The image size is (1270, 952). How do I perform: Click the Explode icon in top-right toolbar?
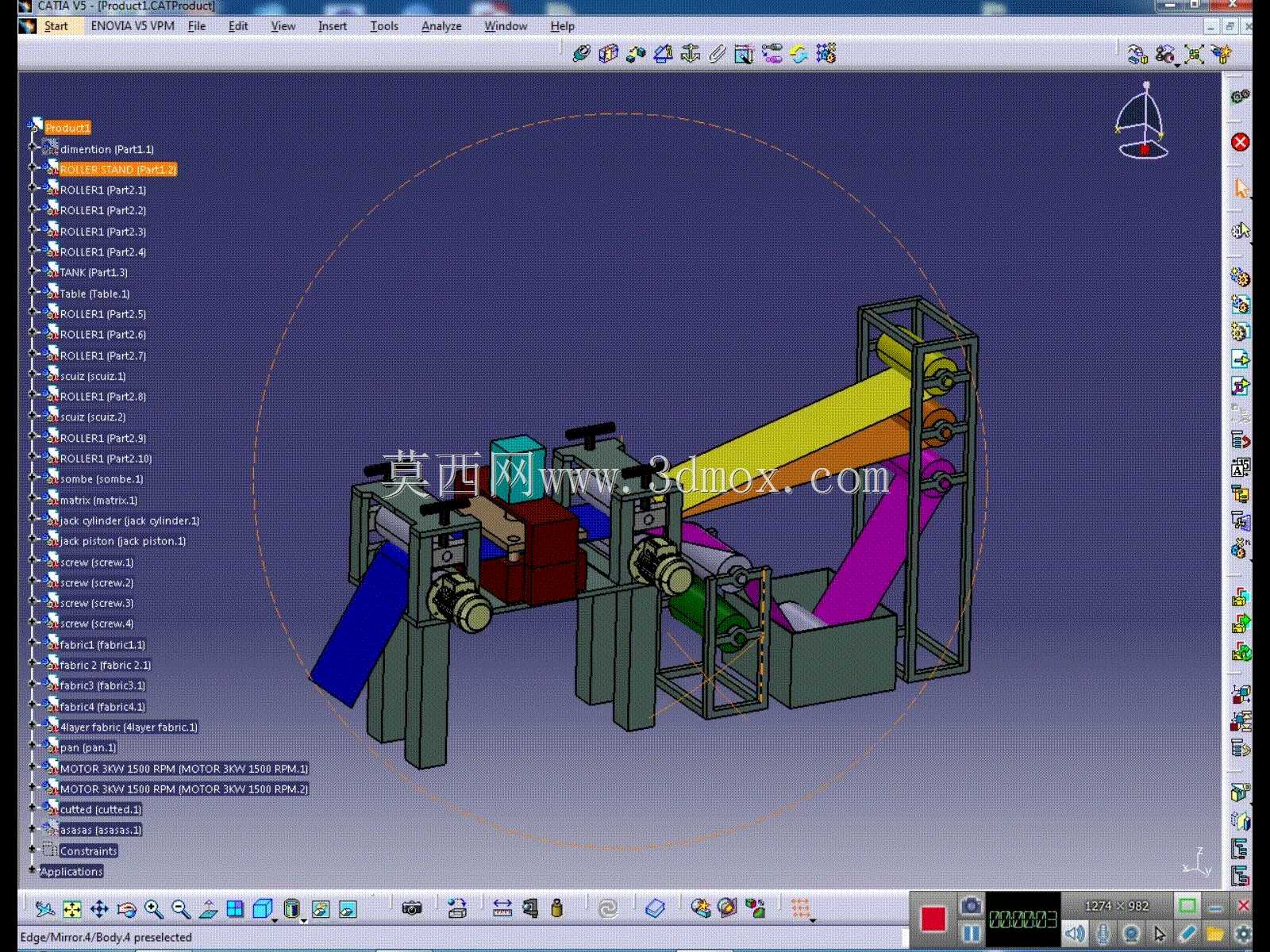[1193, 54]
